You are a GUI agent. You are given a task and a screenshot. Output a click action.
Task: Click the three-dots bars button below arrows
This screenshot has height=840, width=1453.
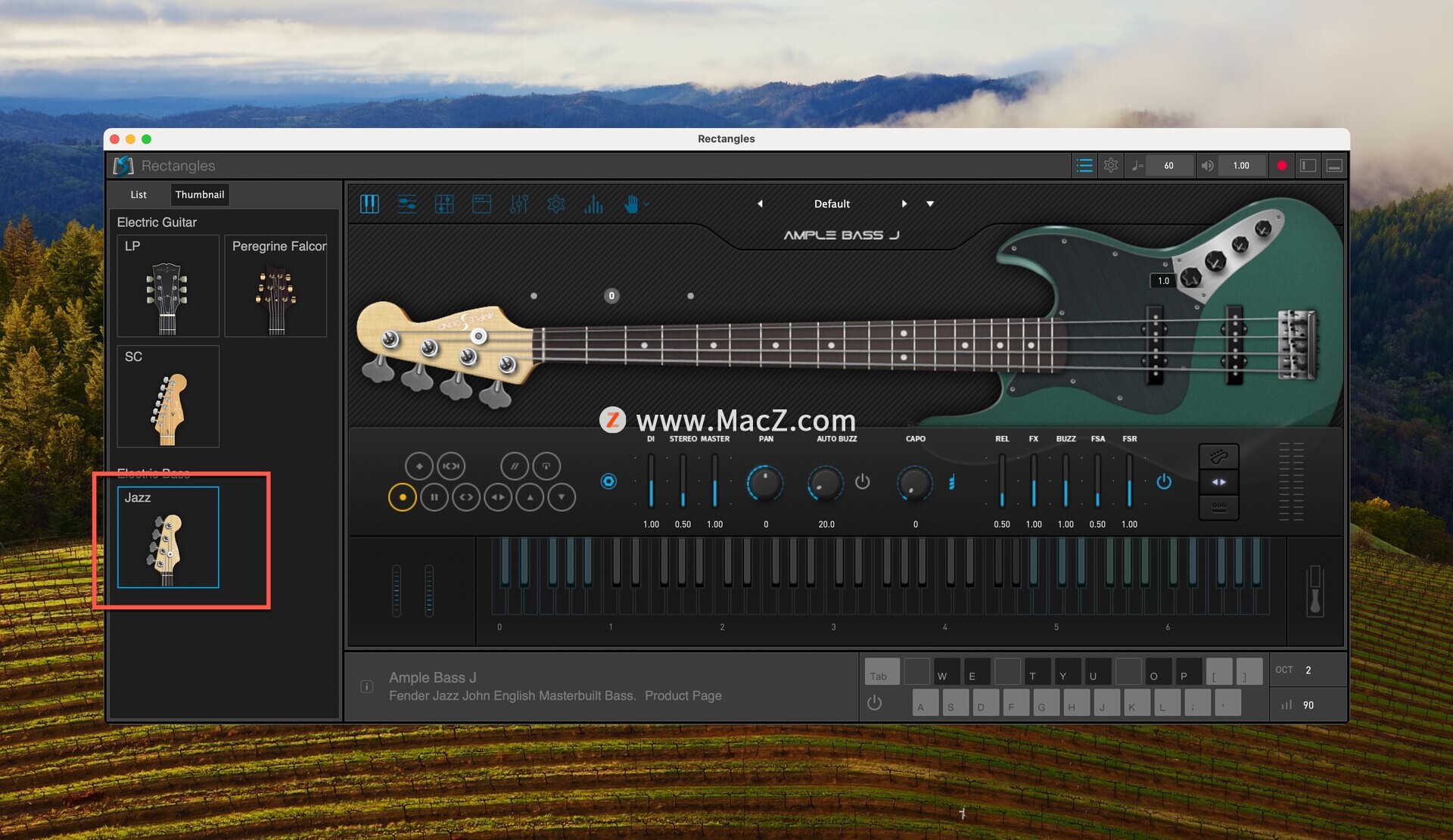pyautogui.click(x=1219, y=507)
